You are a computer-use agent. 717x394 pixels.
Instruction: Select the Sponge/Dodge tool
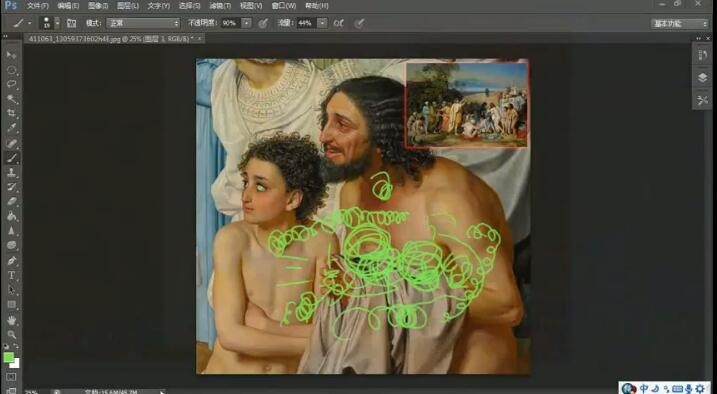[x=12, y=245]
